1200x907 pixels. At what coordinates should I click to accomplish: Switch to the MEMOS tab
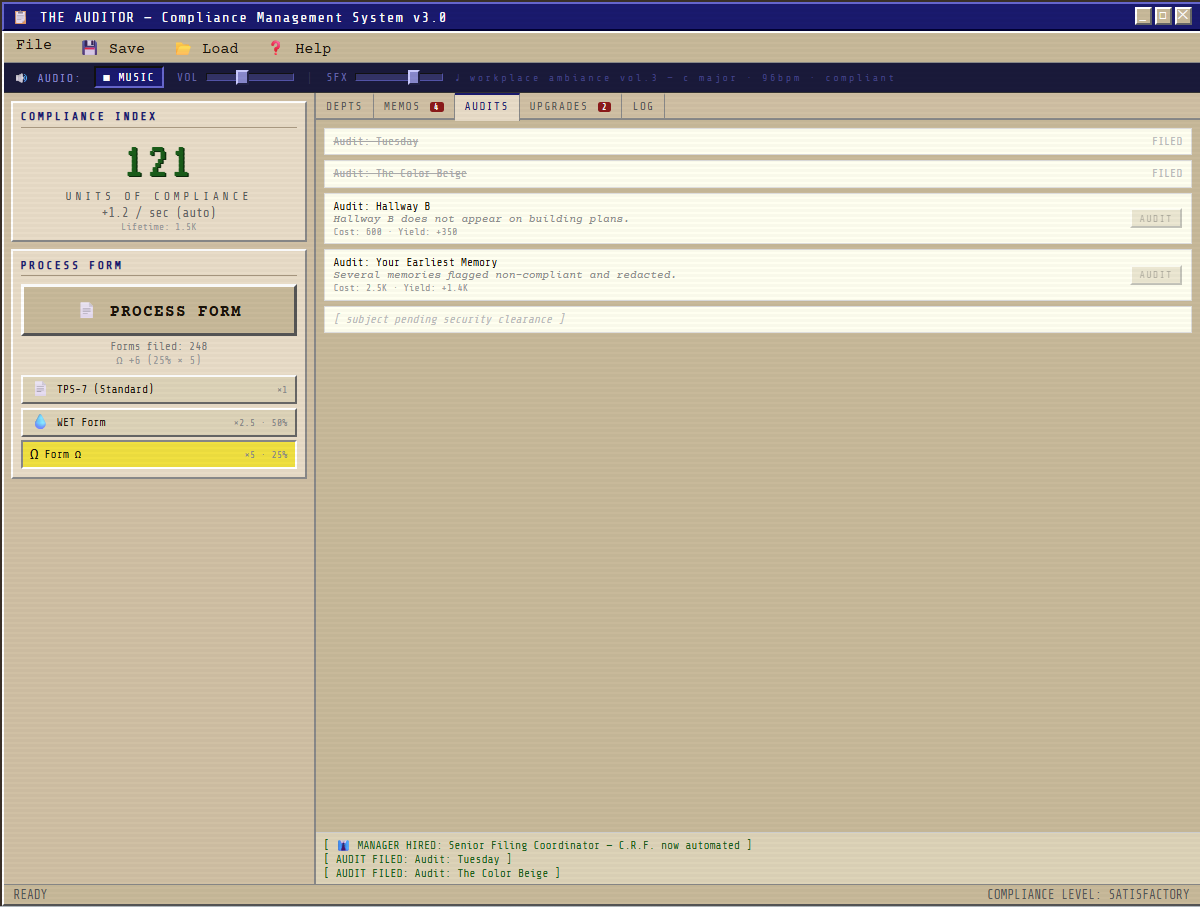pos(413,107)
